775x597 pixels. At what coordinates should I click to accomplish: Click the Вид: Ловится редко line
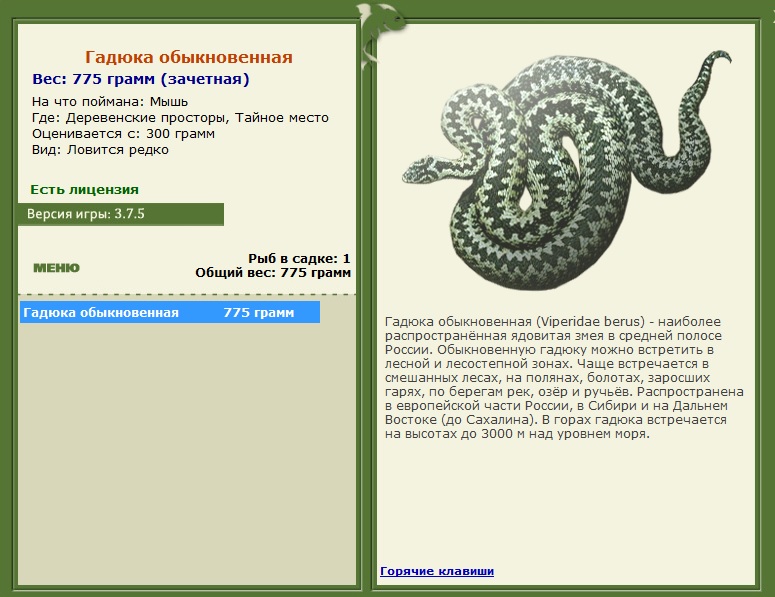100,150
